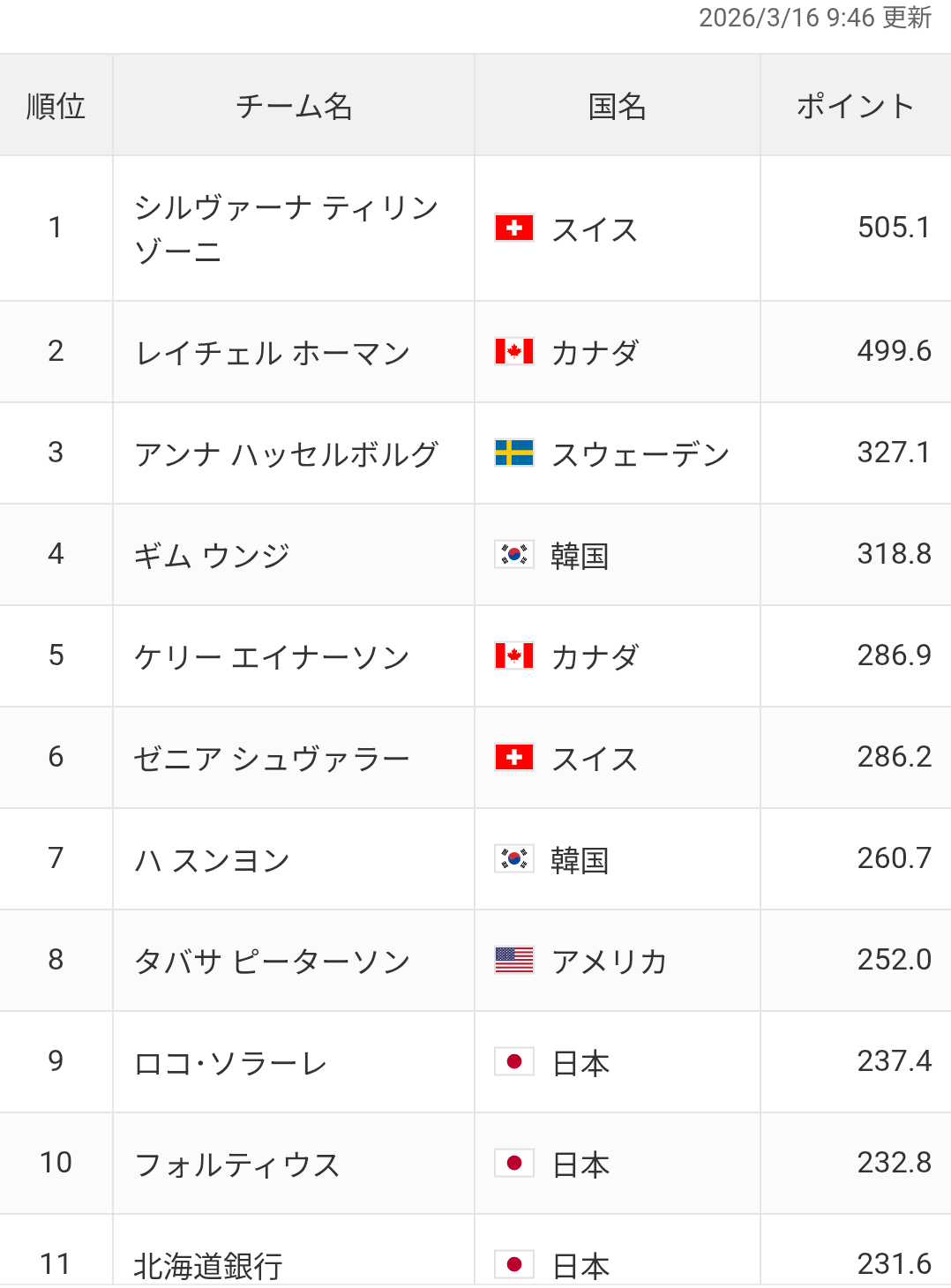The height and width of the screenshot is (1288, 951).
Task: Click the Japanese flag beside ロコ・ソラーレ
Action: click(x=514, y=1061)
